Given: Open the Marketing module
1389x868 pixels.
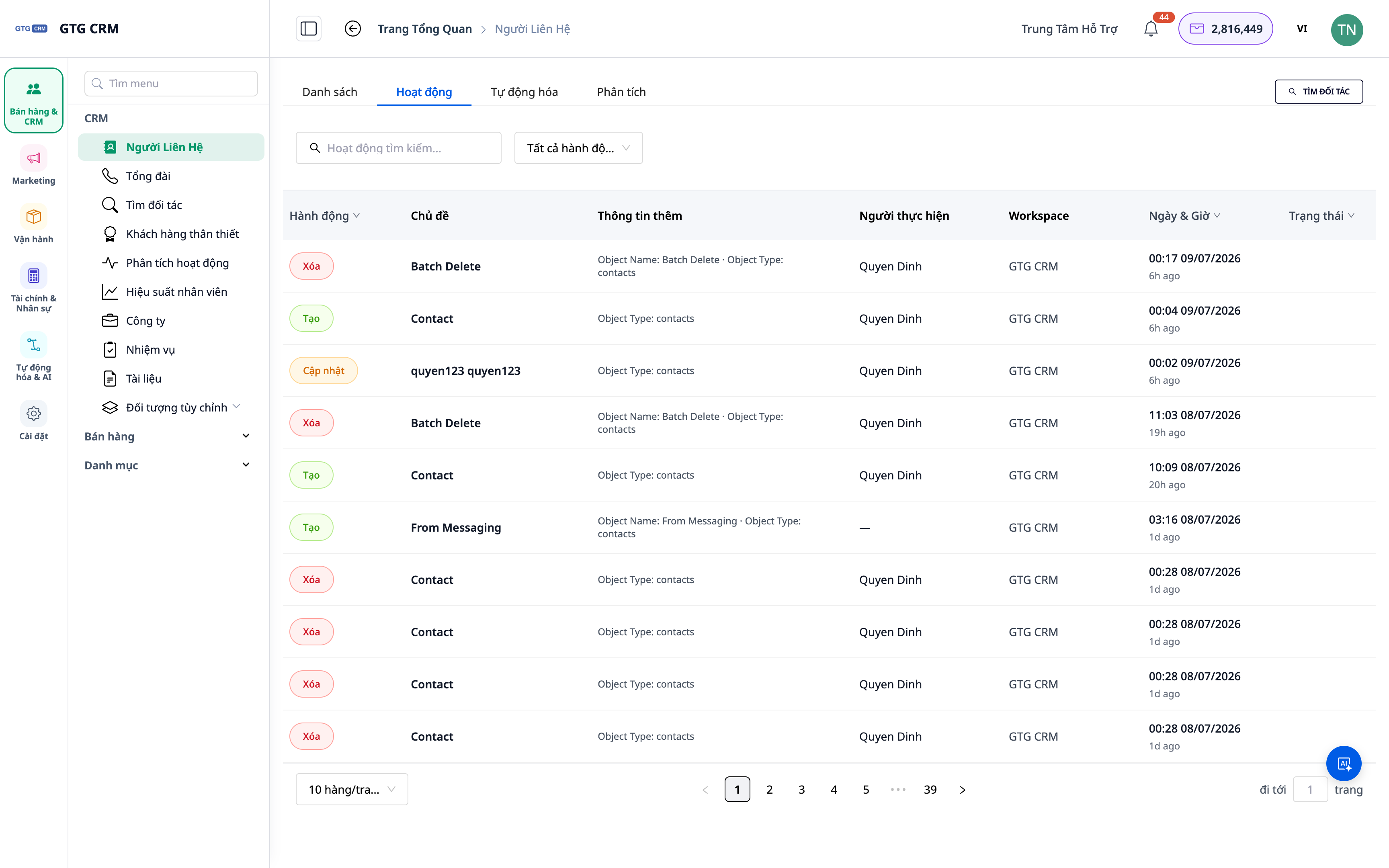Looking at the screenshot, I should (33, 166).
